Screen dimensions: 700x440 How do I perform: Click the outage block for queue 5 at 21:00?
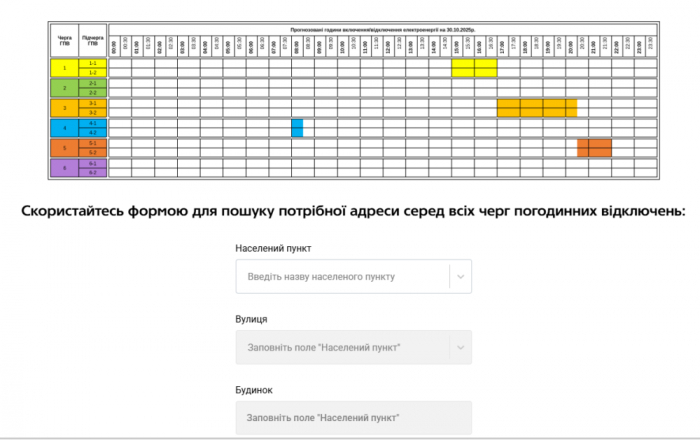[x=594, y=148]
